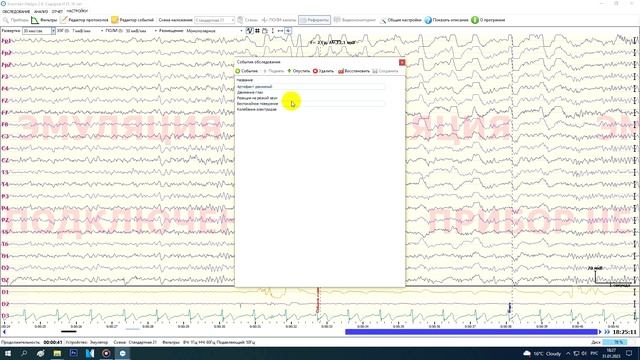640x360 pixels.
Task: Click the play arrow right of timeline
Action: 600,332
